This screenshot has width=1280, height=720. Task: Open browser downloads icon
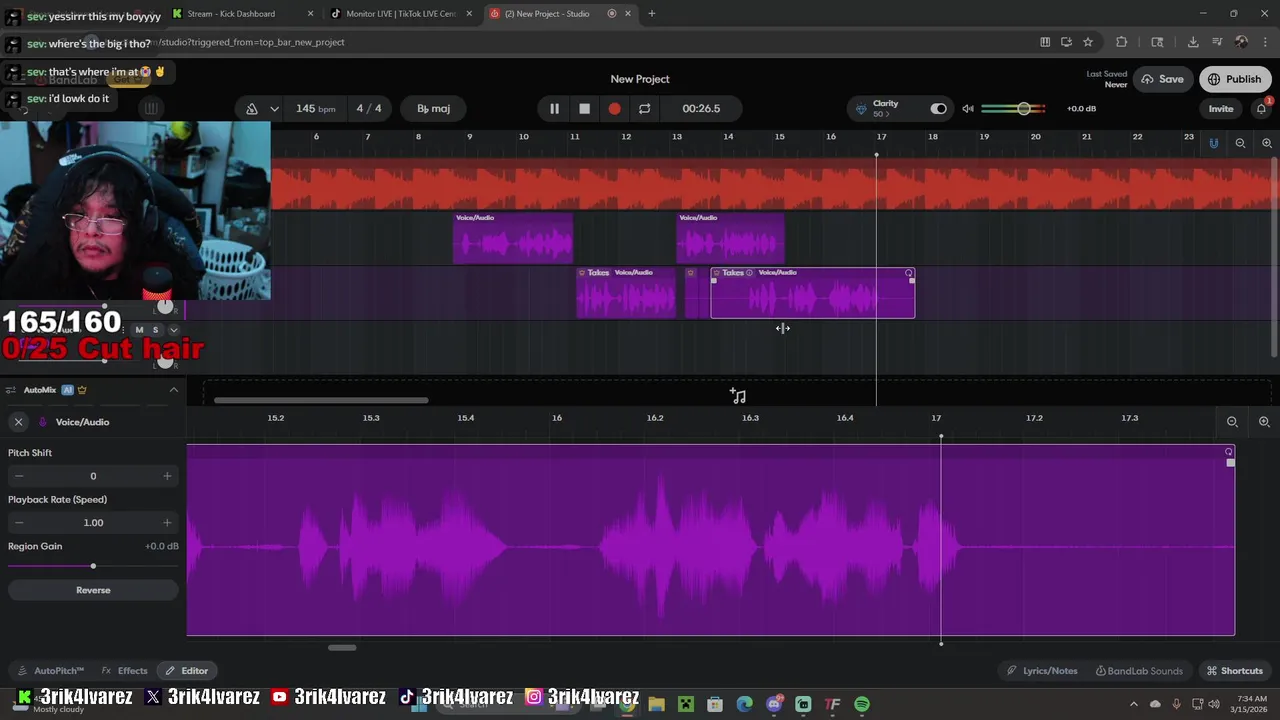tap(1193, 42)
